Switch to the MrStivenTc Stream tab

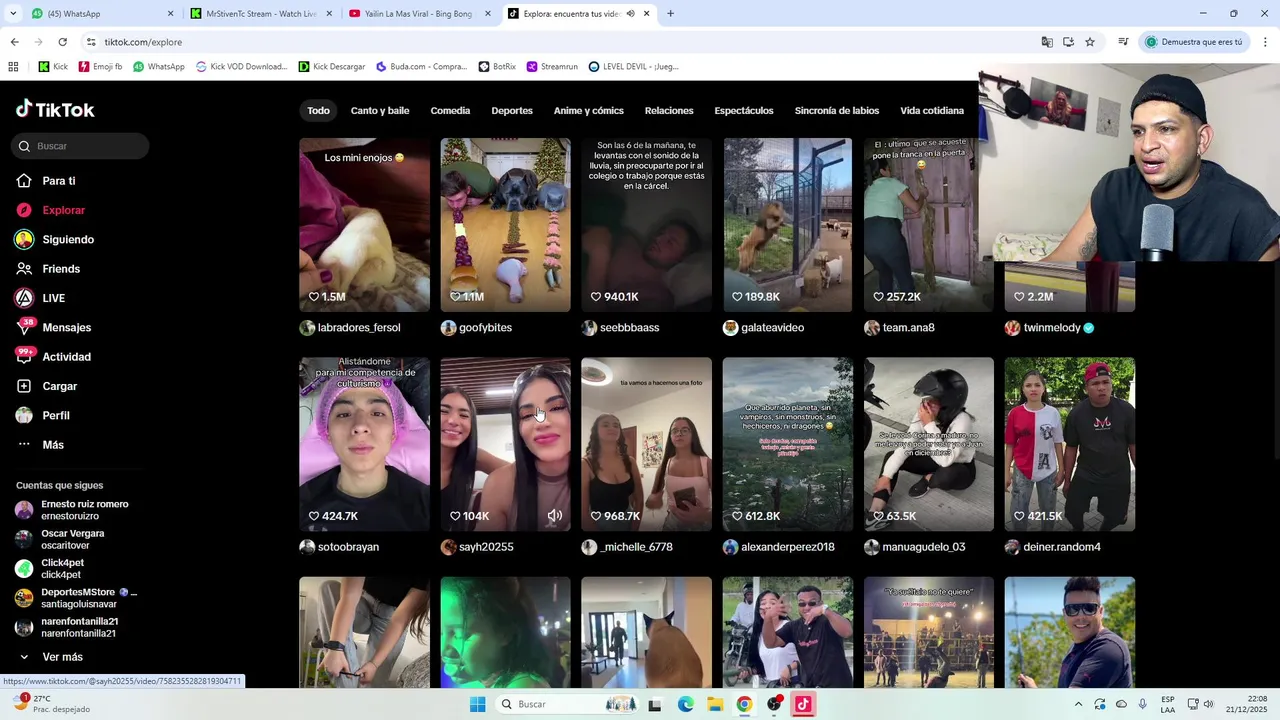pyautogui.click(x=260, y=14)
